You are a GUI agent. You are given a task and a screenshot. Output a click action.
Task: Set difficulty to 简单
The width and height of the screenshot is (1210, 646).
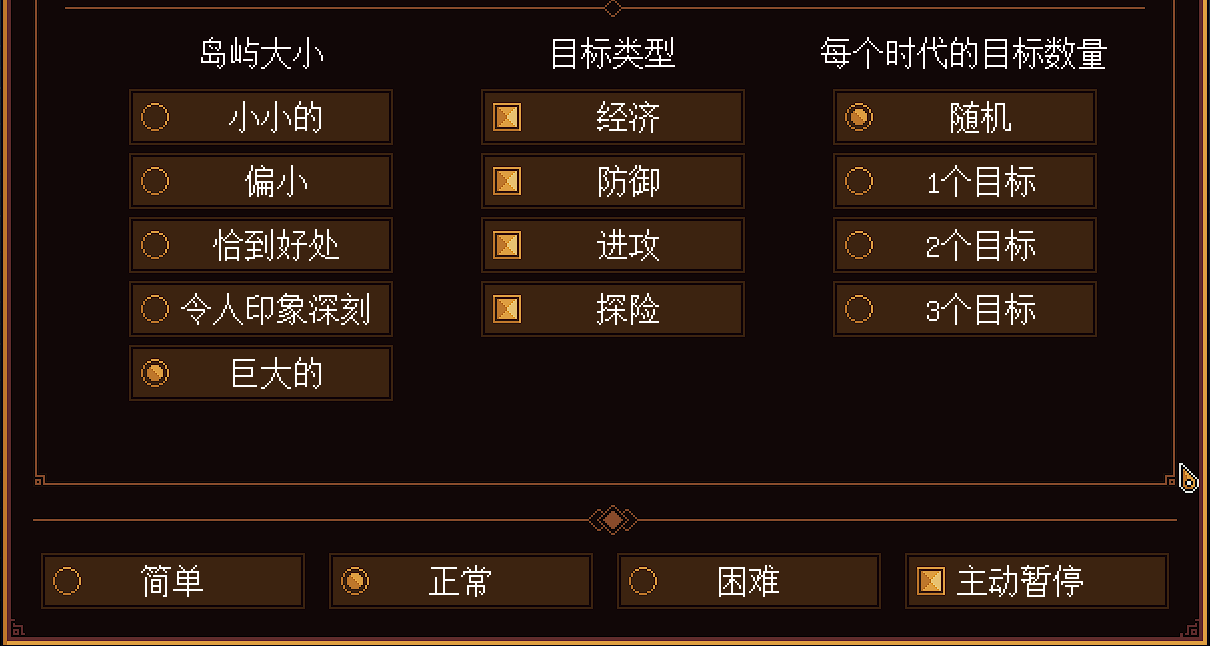(x=173, y=581)
